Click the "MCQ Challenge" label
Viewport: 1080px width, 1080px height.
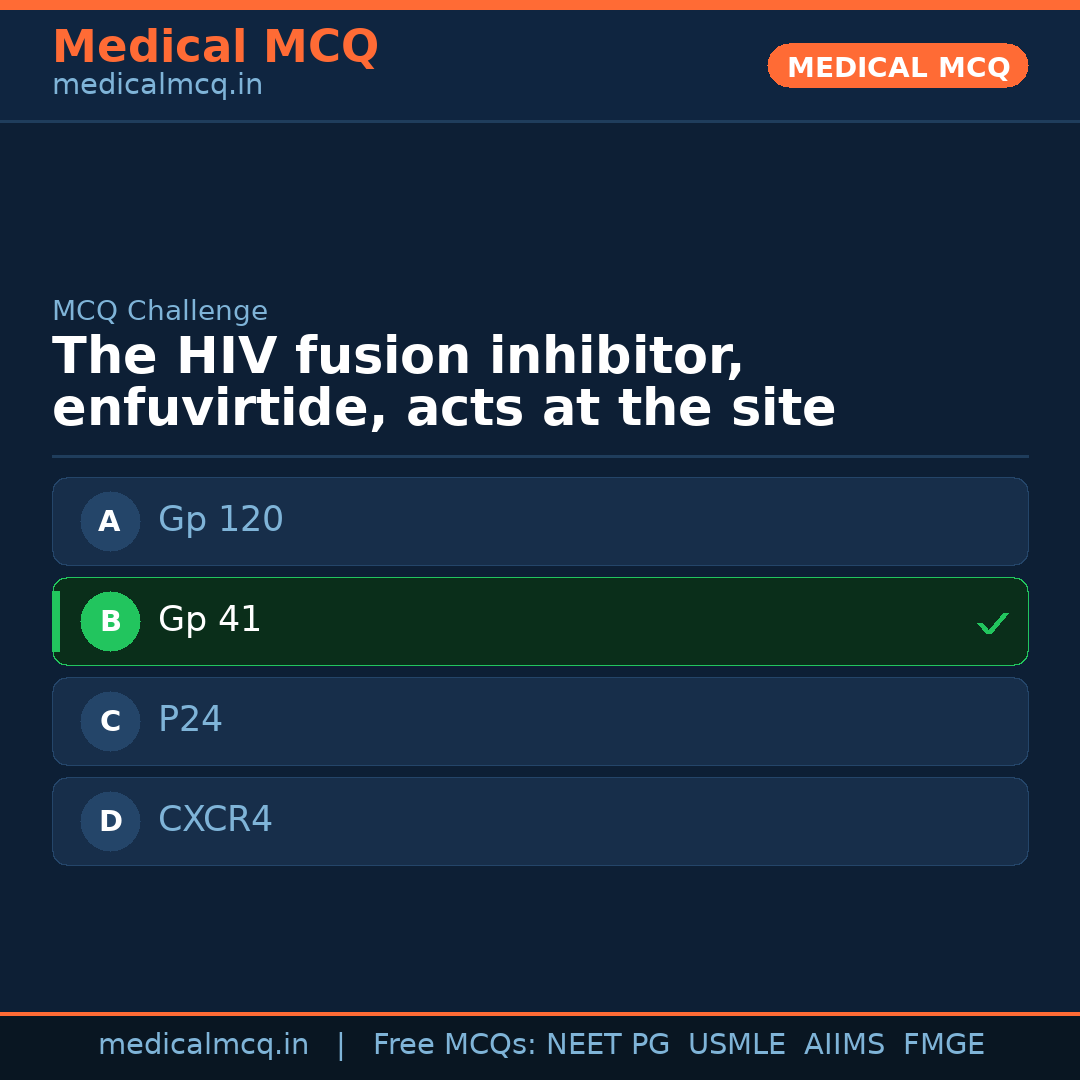160,312
